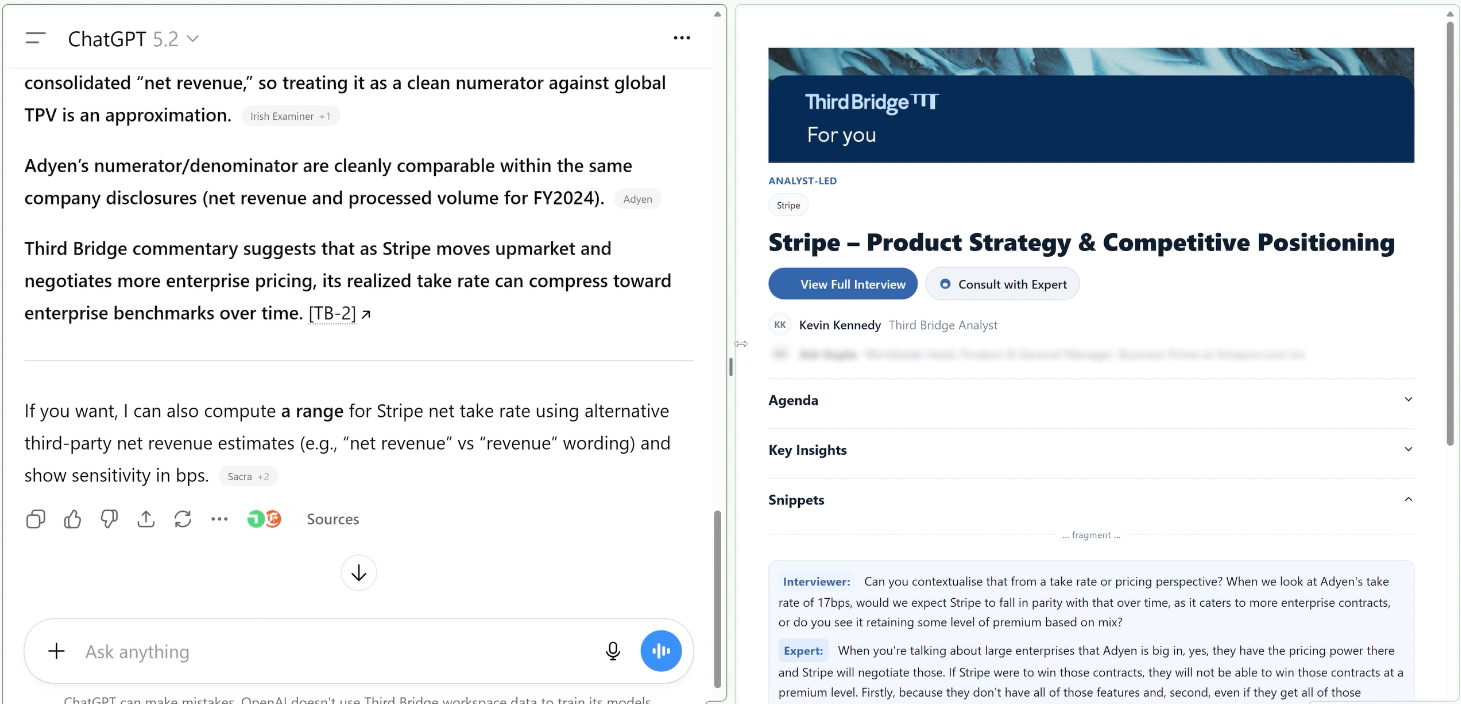Jump to bottom with the down-arrow button
1461x704 pixels.
click(x=359, y=573)
